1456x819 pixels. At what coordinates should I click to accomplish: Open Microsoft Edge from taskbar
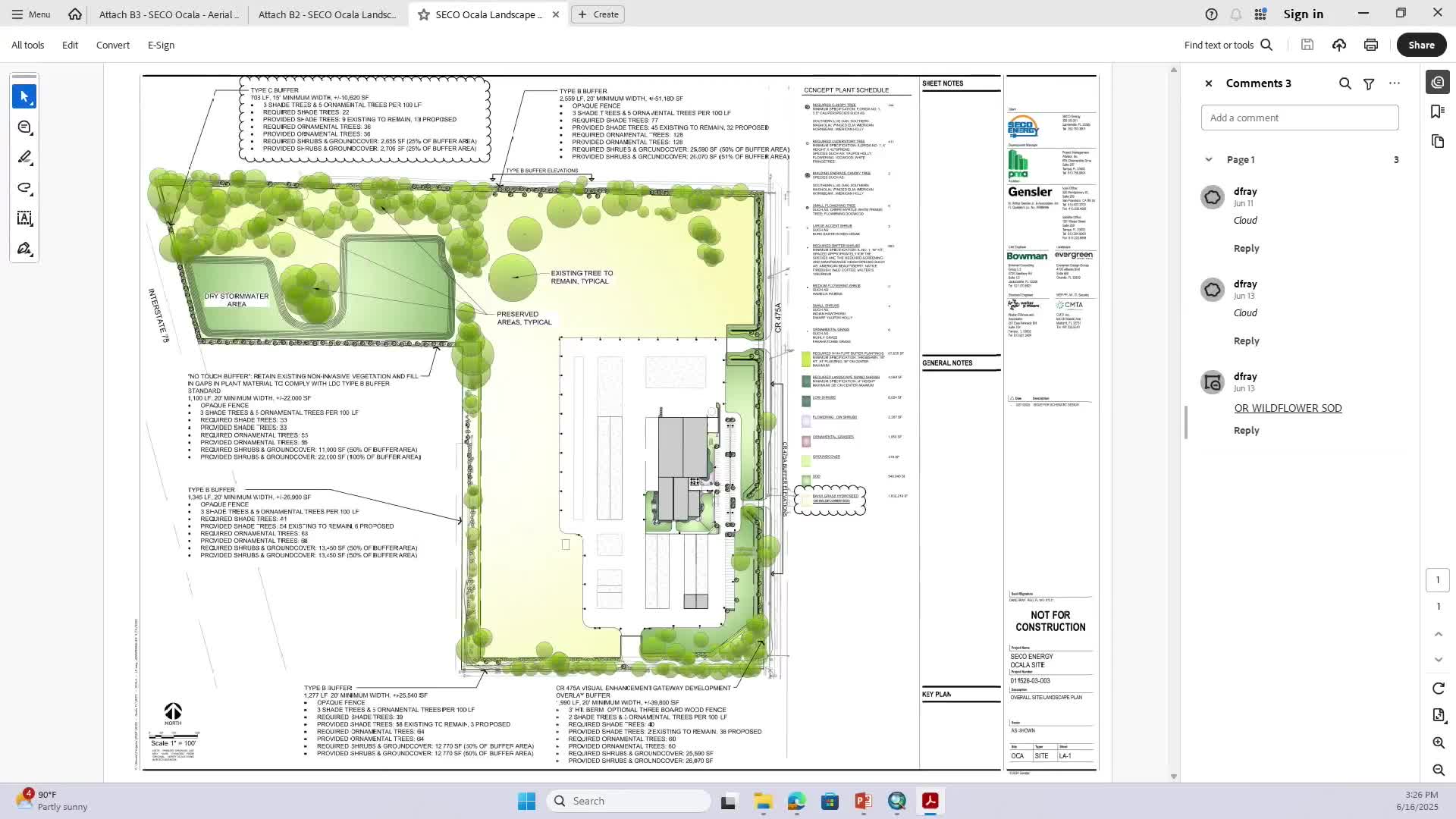click(x=796, y=801)
